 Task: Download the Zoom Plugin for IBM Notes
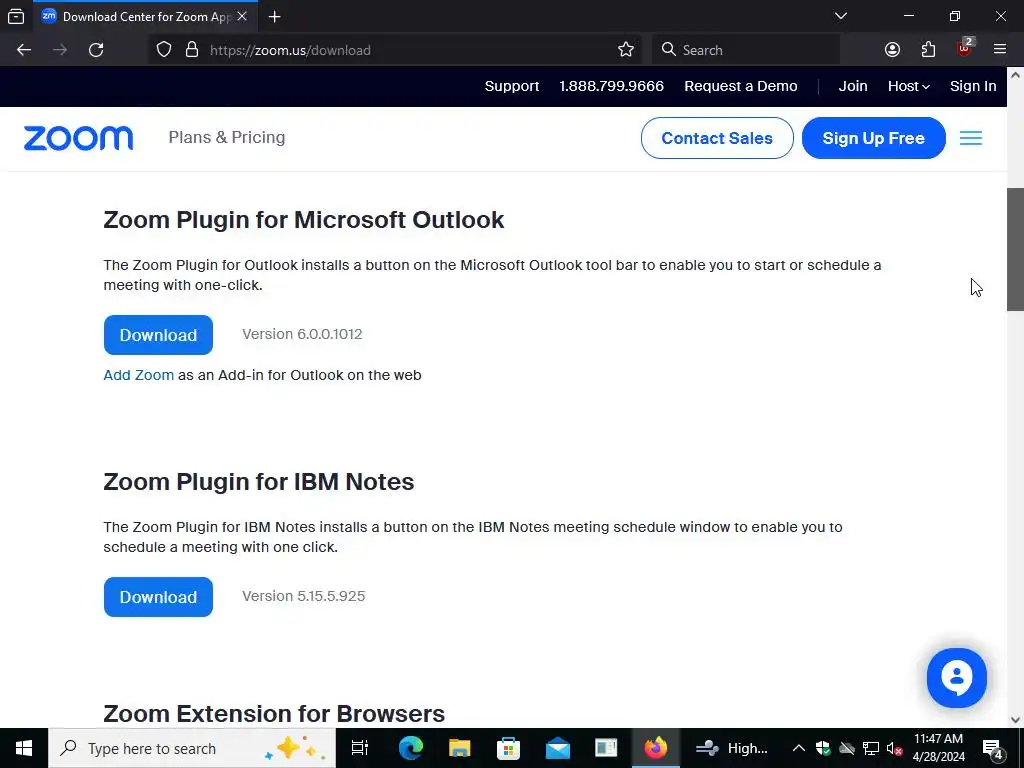tap(158, 597)
